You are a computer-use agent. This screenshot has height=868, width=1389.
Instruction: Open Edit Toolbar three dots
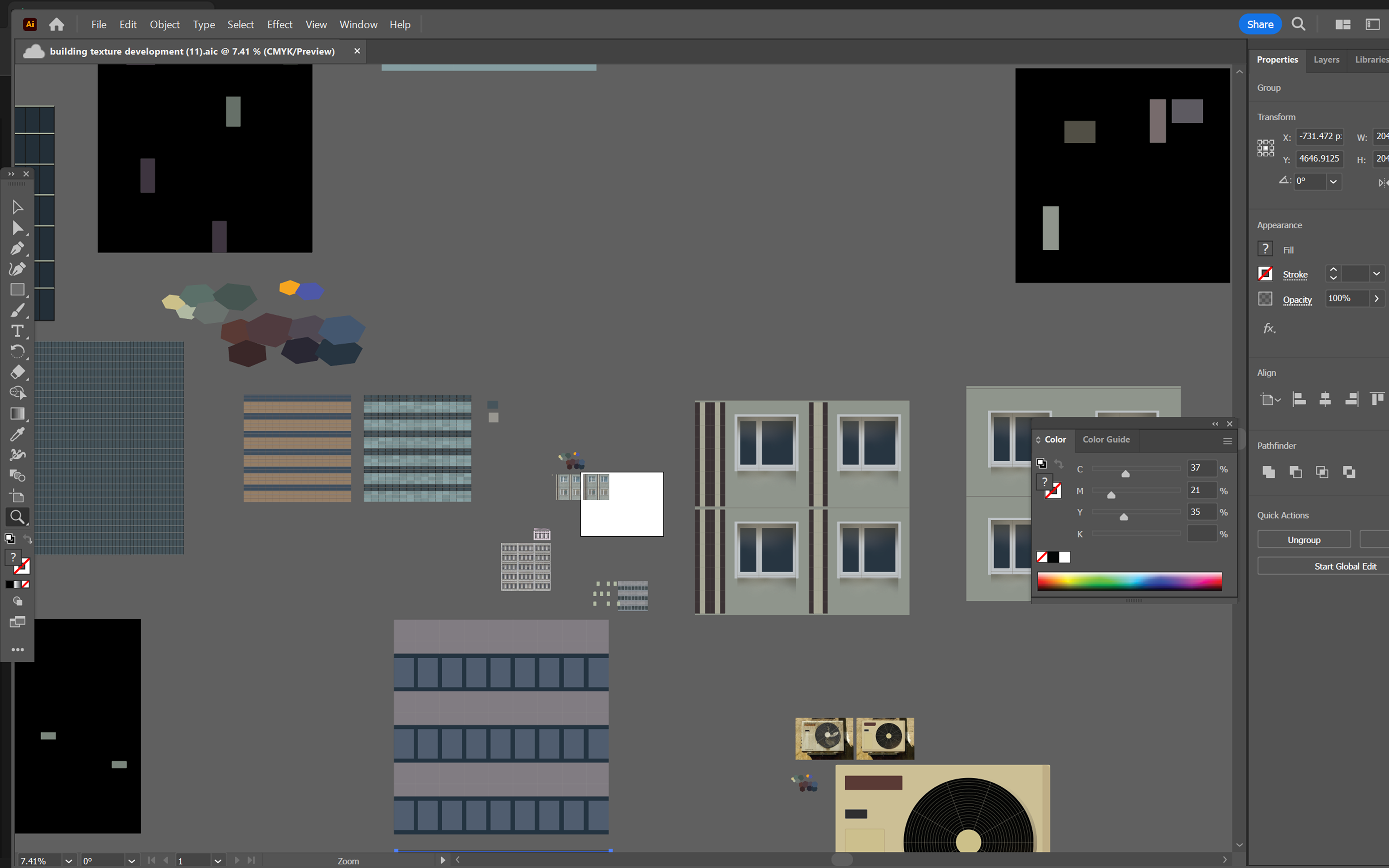(x=17, y=650)
